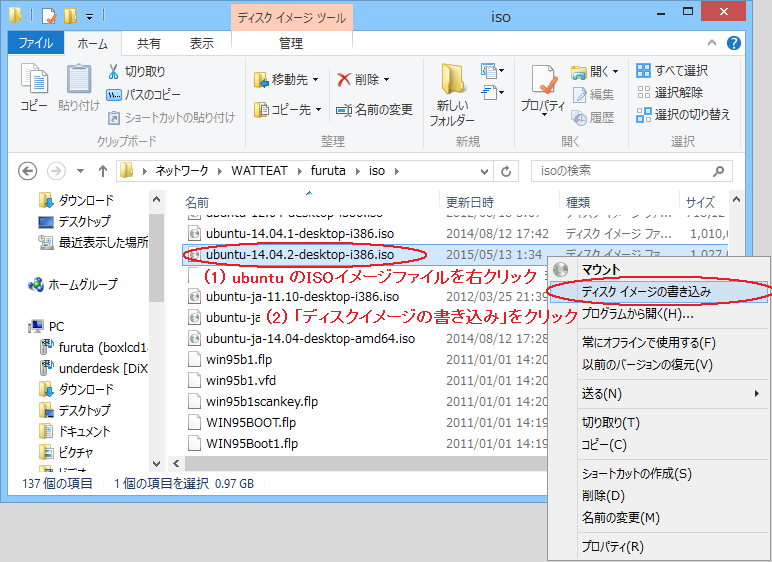Open the Easy access dropdown icon

tap(492, 93)
